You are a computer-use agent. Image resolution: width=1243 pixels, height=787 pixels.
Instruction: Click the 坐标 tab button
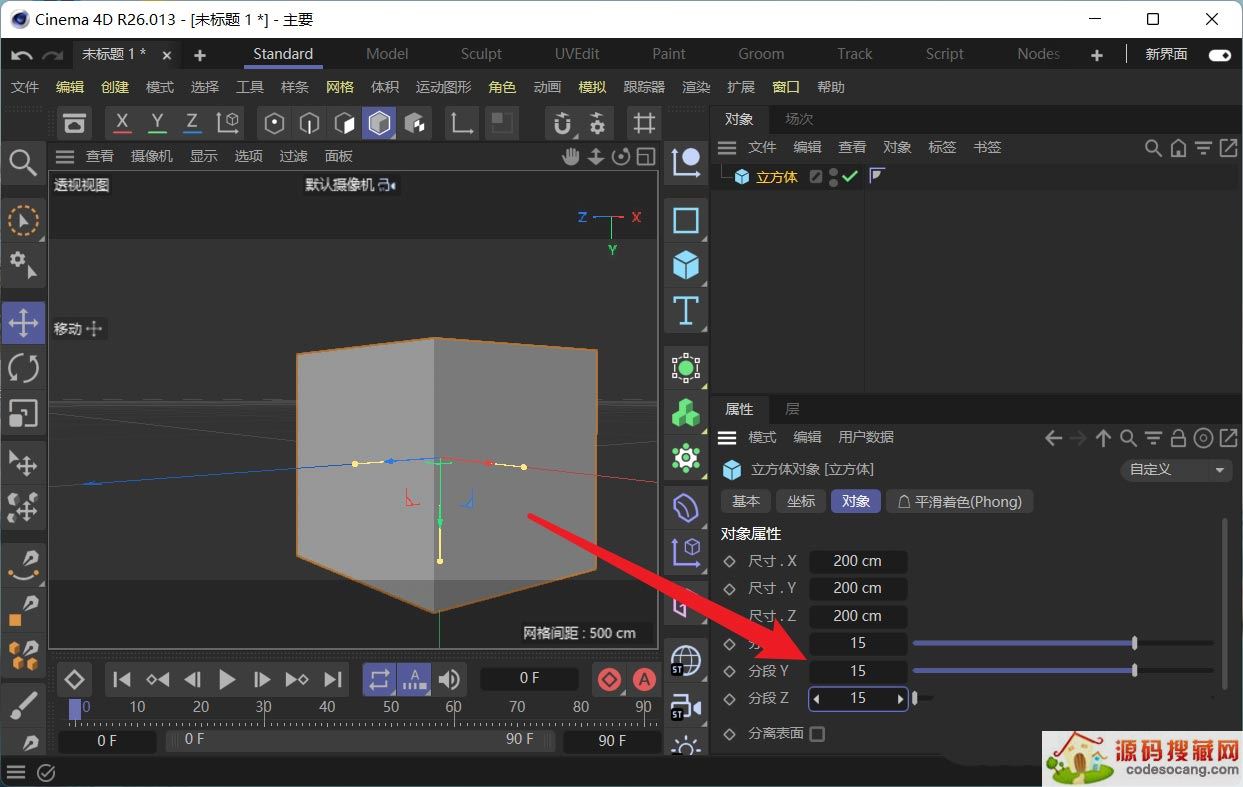click(801, 501)
